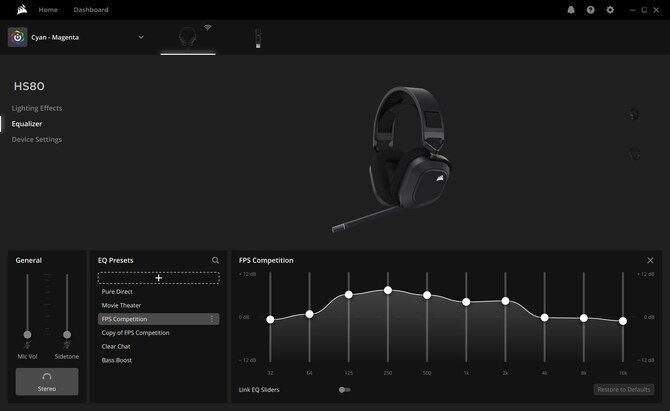Click the 4k EQ slider handle
Viewport: 670px width, 411px height.
[x=544, y=317]
